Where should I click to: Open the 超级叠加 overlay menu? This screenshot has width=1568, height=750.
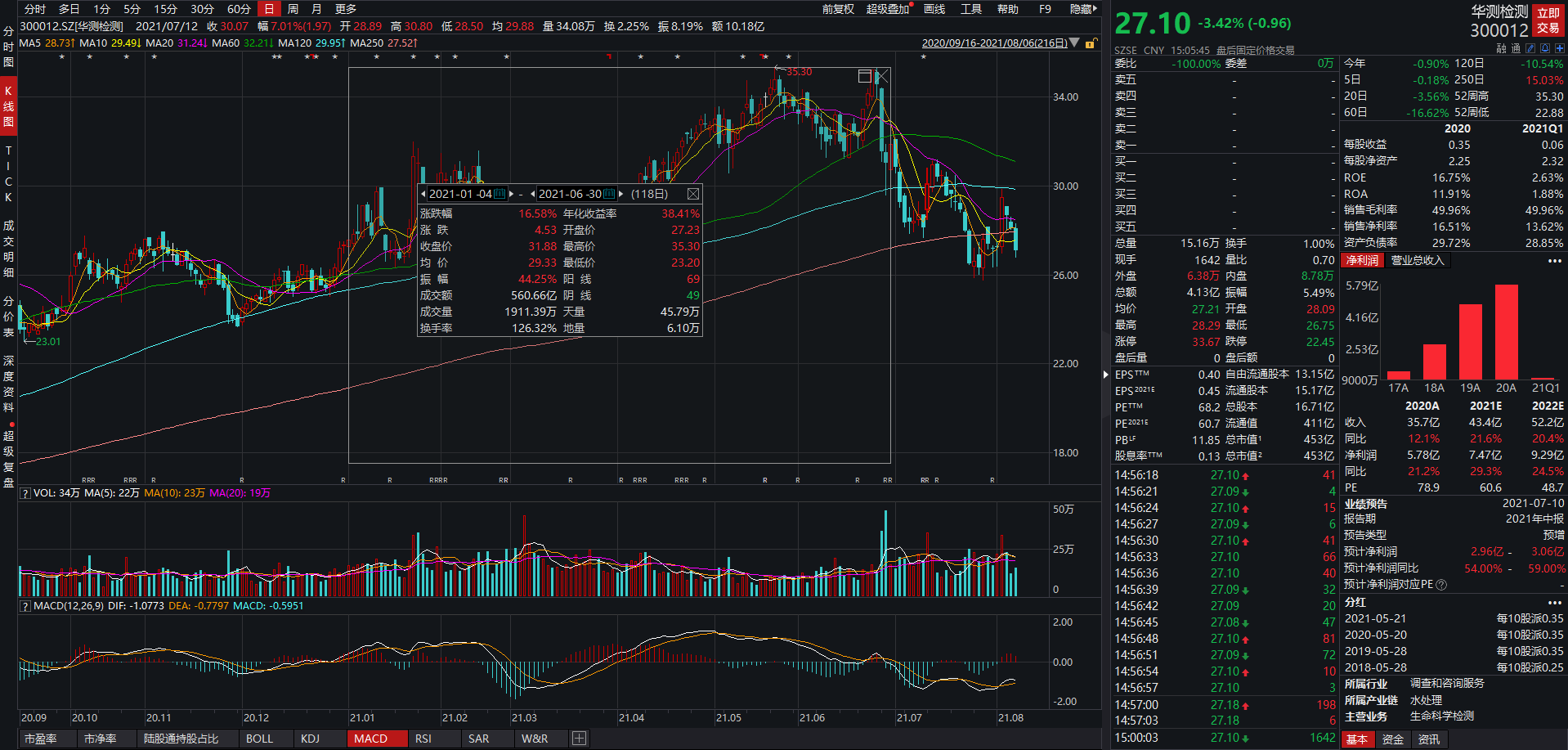pyautogui.click(x=888, y=9)
